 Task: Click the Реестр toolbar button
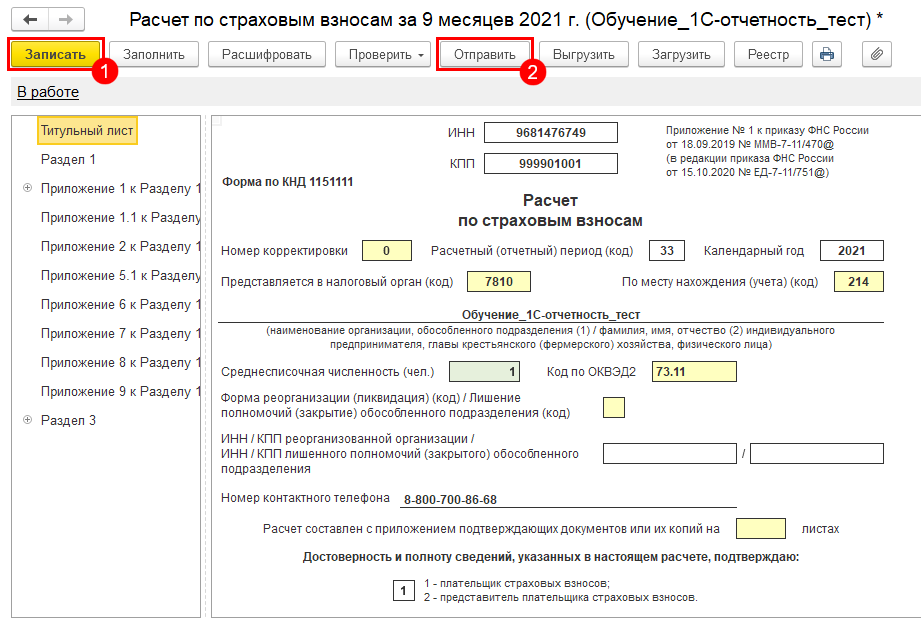(x=768, y=54)
